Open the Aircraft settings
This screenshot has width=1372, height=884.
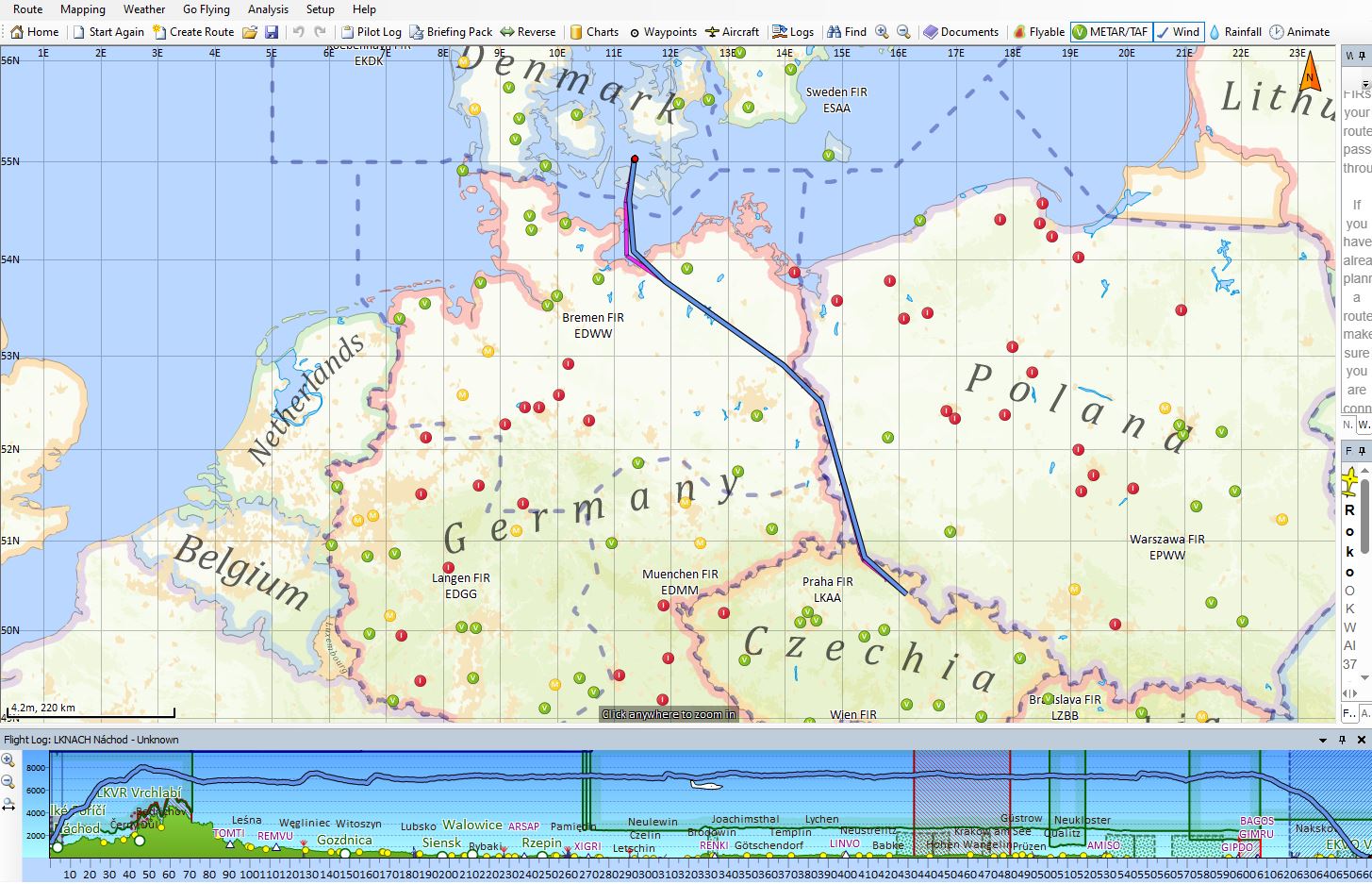click(732, 32)
